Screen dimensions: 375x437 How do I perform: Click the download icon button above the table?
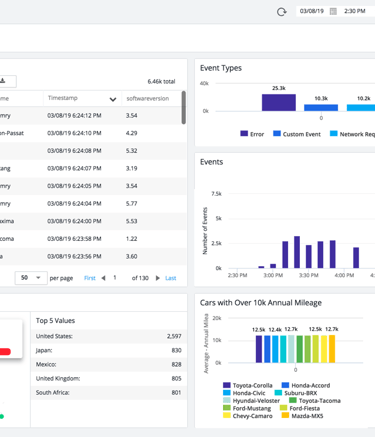click(3, 81)
